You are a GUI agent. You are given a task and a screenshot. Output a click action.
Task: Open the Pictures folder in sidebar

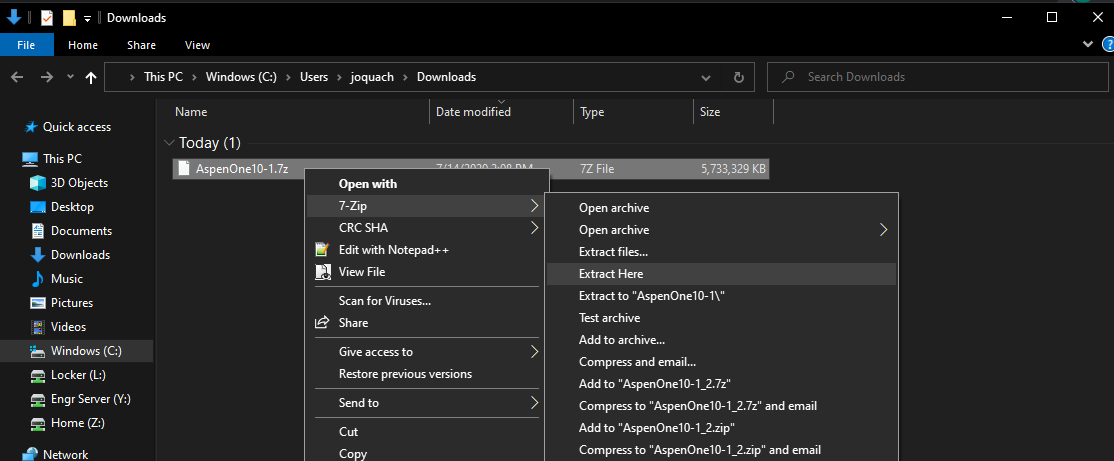point(71,303)
